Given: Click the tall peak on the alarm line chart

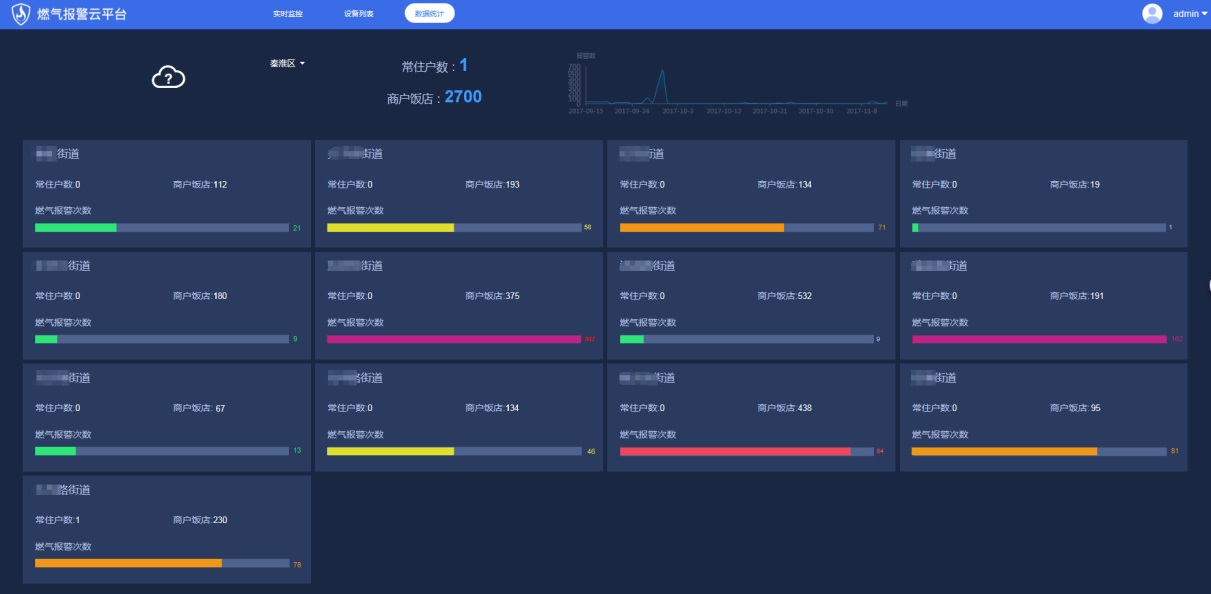Looking at the screenshot, I should 661,73.
